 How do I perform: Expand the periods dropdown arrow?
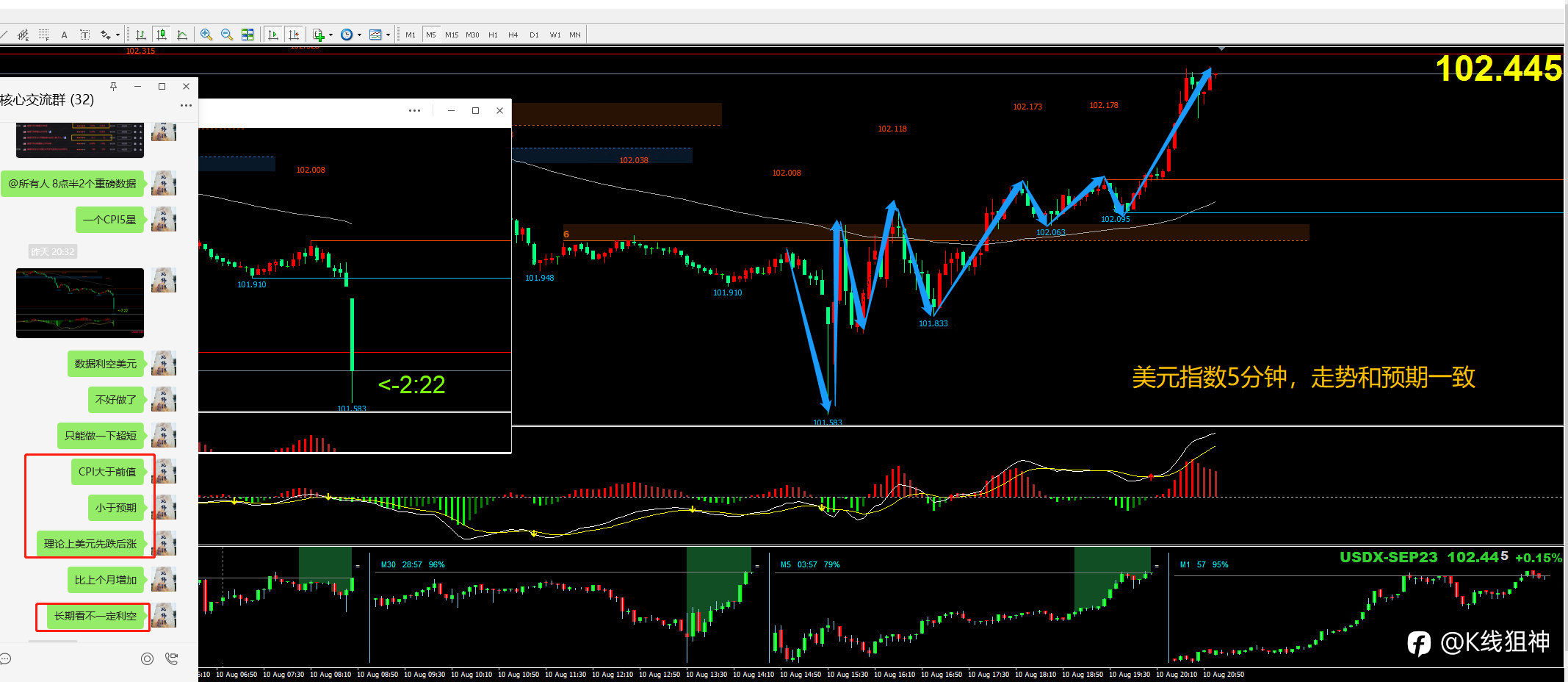pyautogui.click(x=359, y=35)
